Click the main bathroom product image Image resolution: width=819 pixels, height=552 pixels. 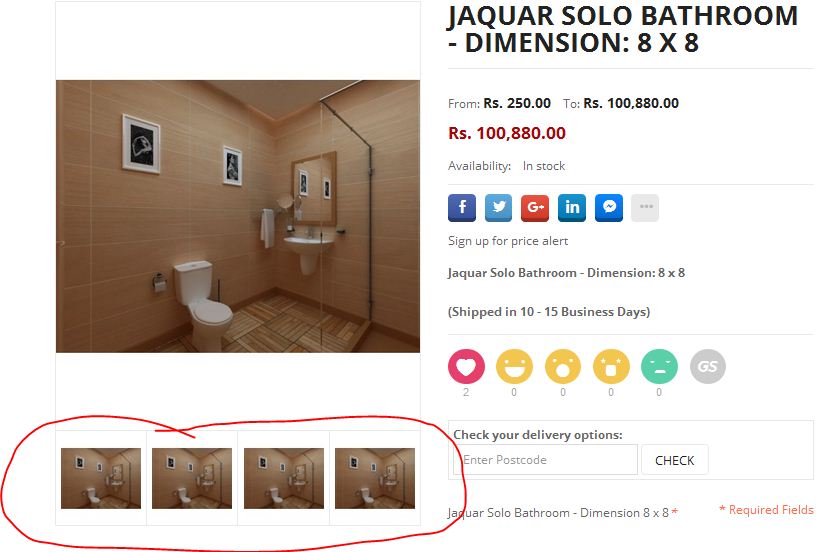point(238,216)
